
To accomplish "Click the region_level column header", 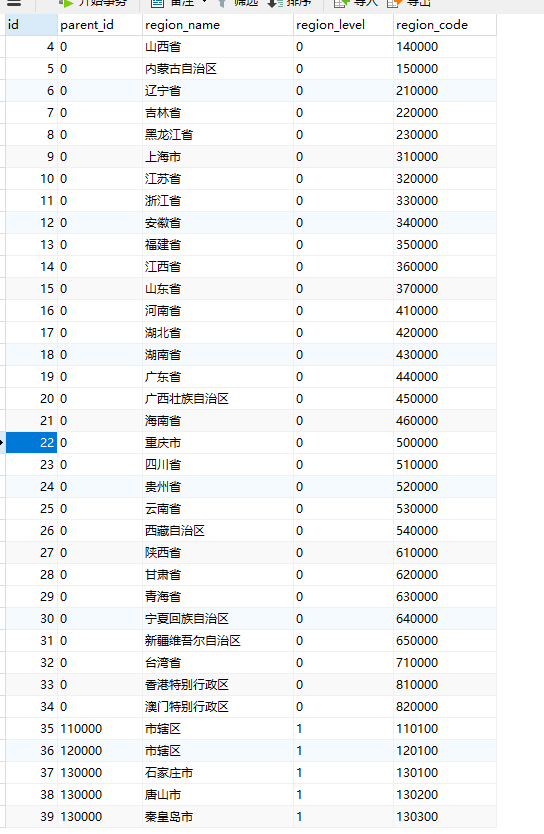I will (343, 25).
